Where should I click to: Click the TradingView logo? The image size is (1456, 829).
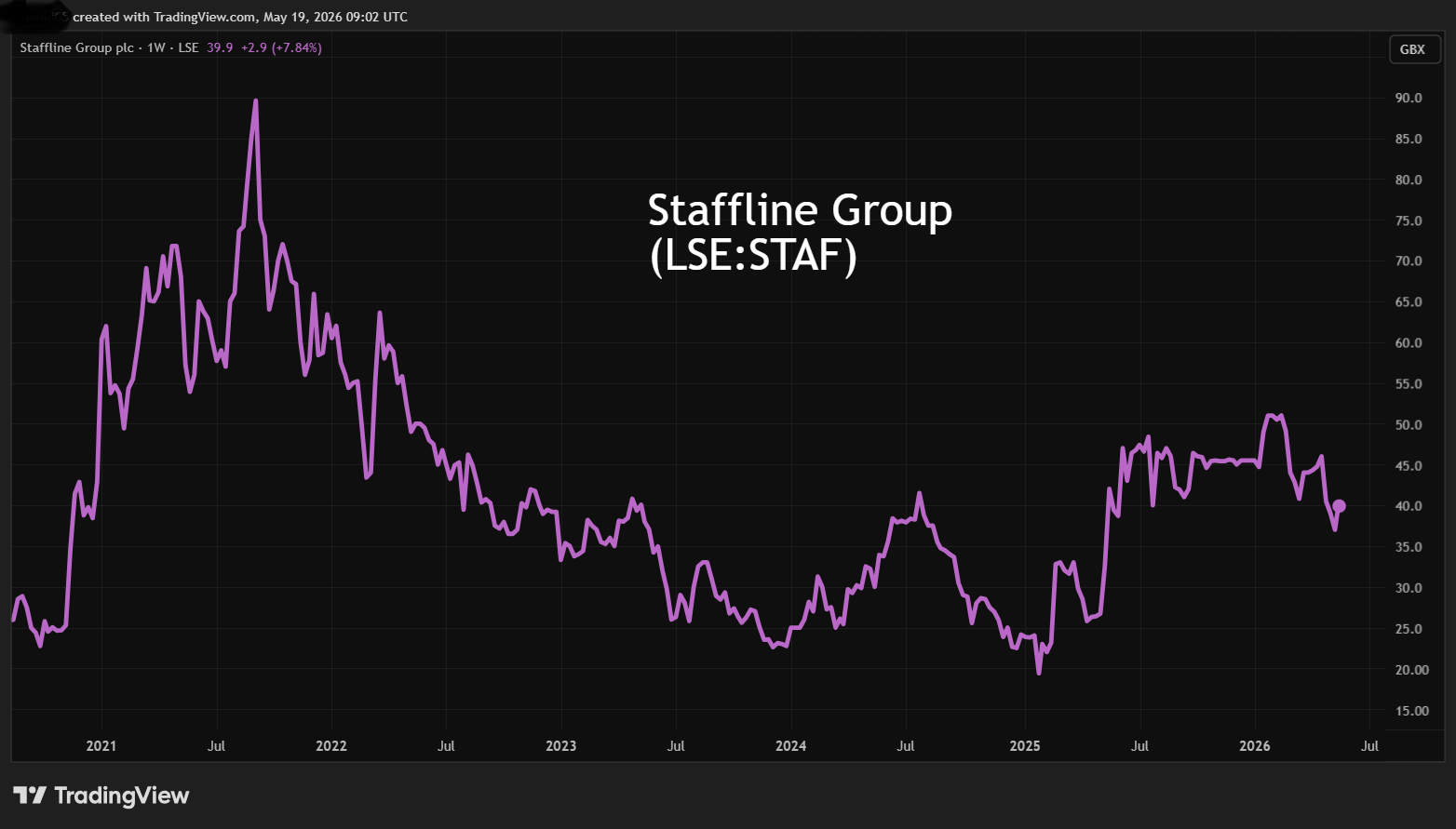(x=101, y=796)
